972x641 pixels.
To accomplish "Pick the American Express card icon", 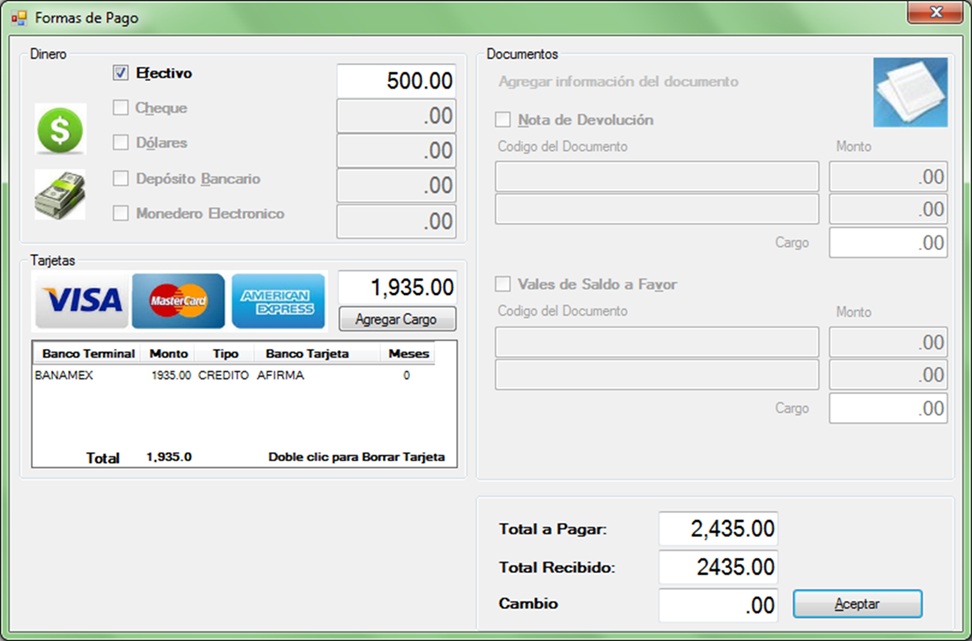I will [x=278, y=300].
